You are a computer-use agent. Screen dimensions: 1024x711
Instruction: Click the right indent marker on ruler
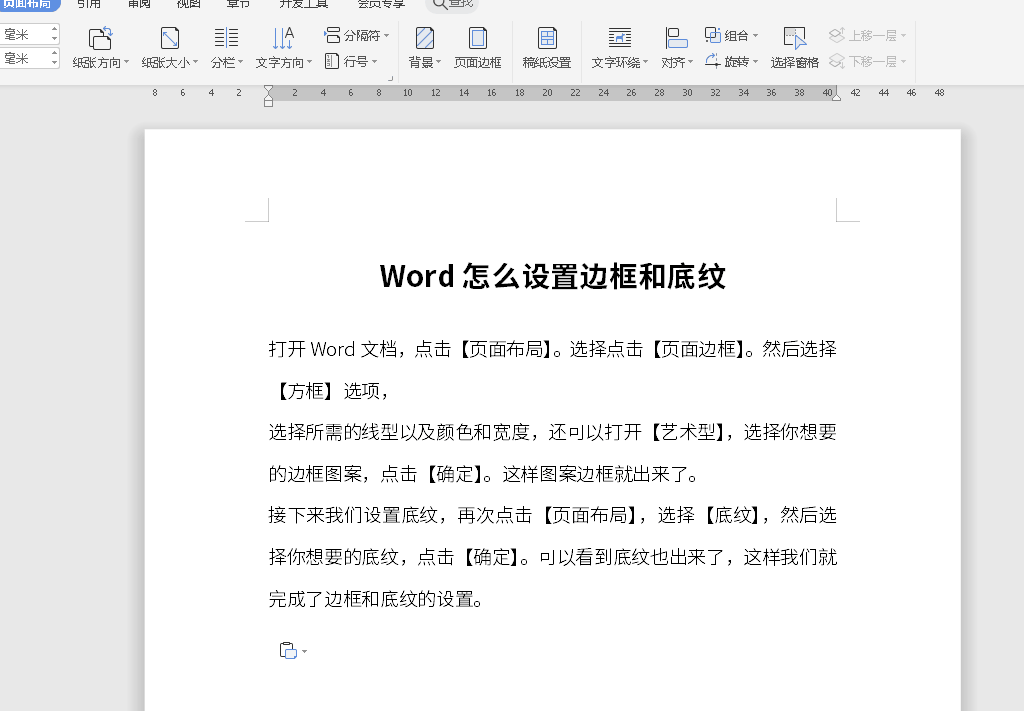click(836, 96)
